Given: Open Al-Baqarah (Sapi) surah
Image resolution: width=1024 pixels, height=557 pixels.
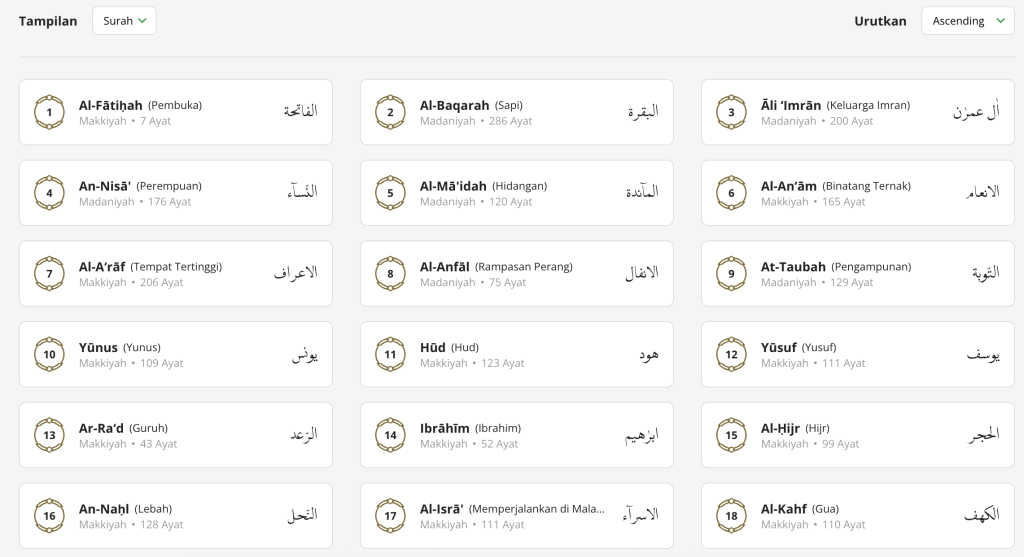Looking at the screenshot, I should (517, 112).
